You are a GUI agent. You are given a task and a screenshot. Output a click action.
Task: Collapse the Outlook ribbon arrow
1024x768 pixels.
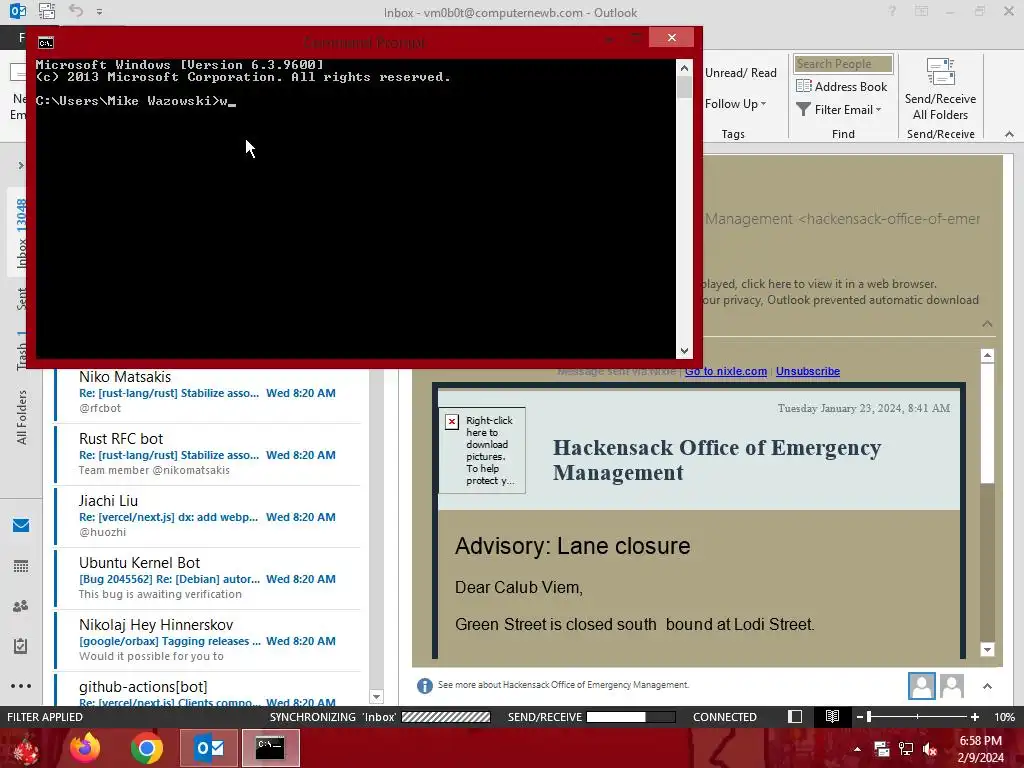[x=1009, y=134]
